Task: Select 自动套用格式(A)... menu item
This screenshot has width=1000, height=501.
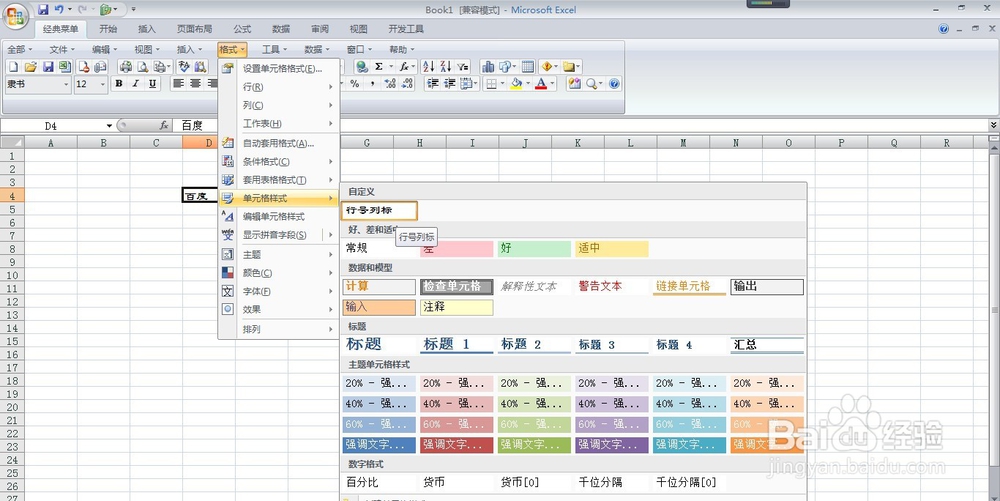Action: (x=279, y=143)
